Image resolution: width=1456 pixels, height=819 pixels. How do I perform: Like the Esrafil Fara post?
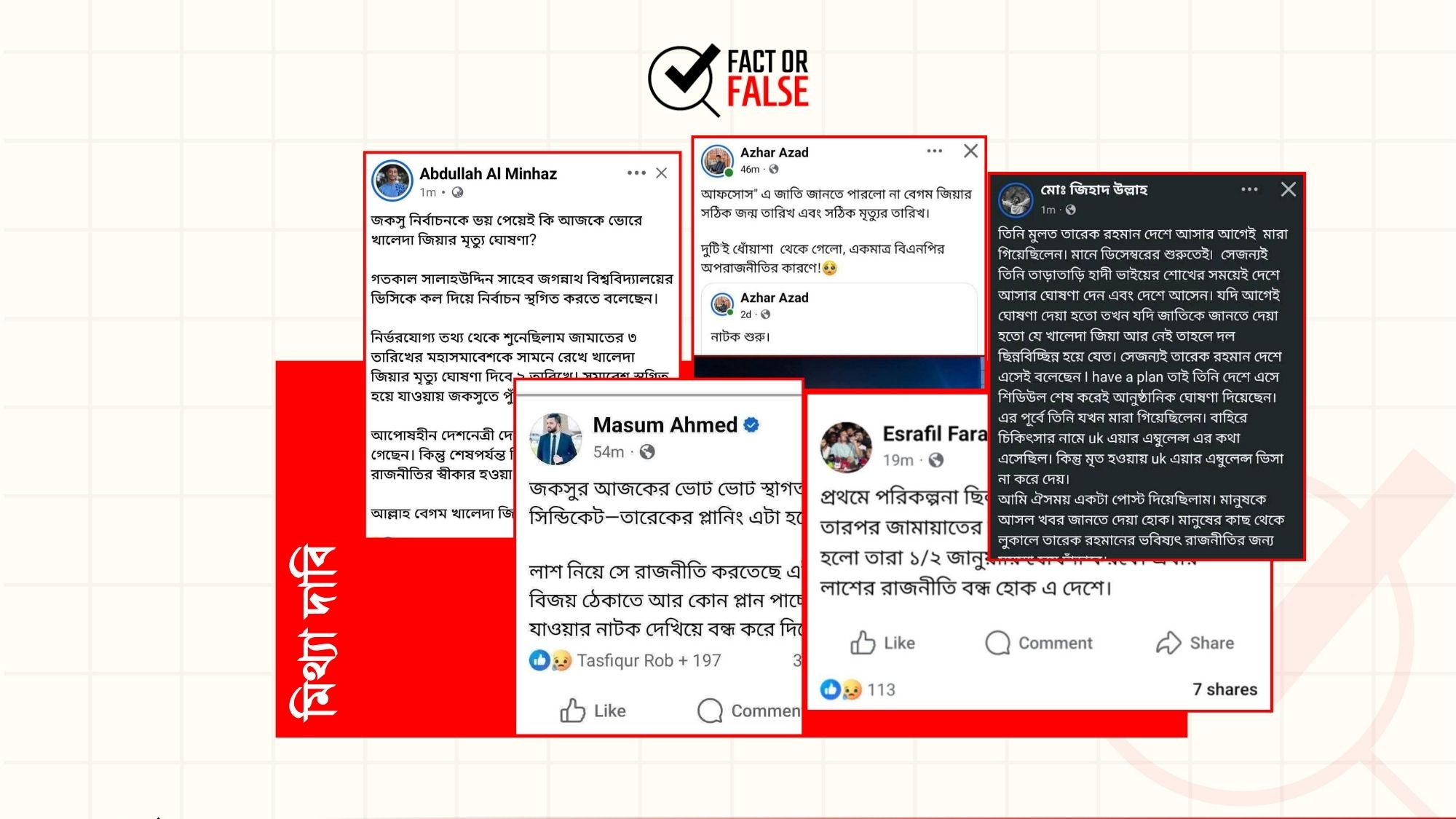pos(882,643)
